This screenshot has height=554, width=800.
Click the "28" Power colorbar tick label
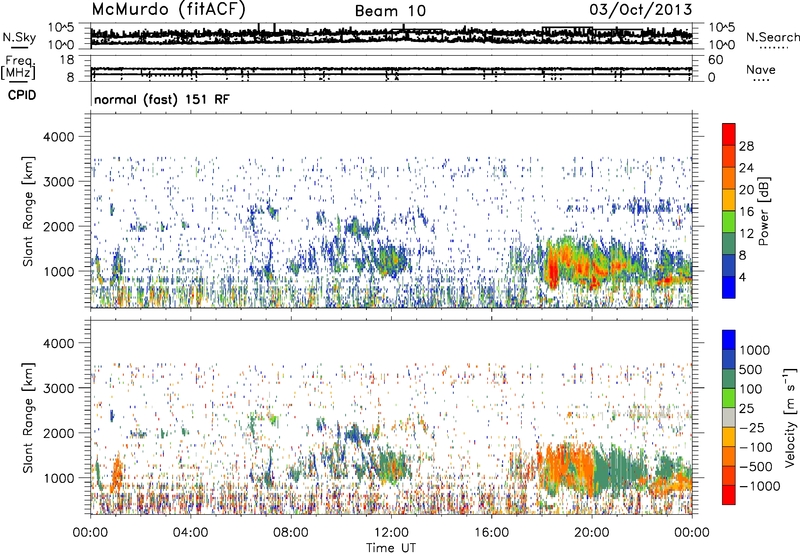(x=746, y=146)
